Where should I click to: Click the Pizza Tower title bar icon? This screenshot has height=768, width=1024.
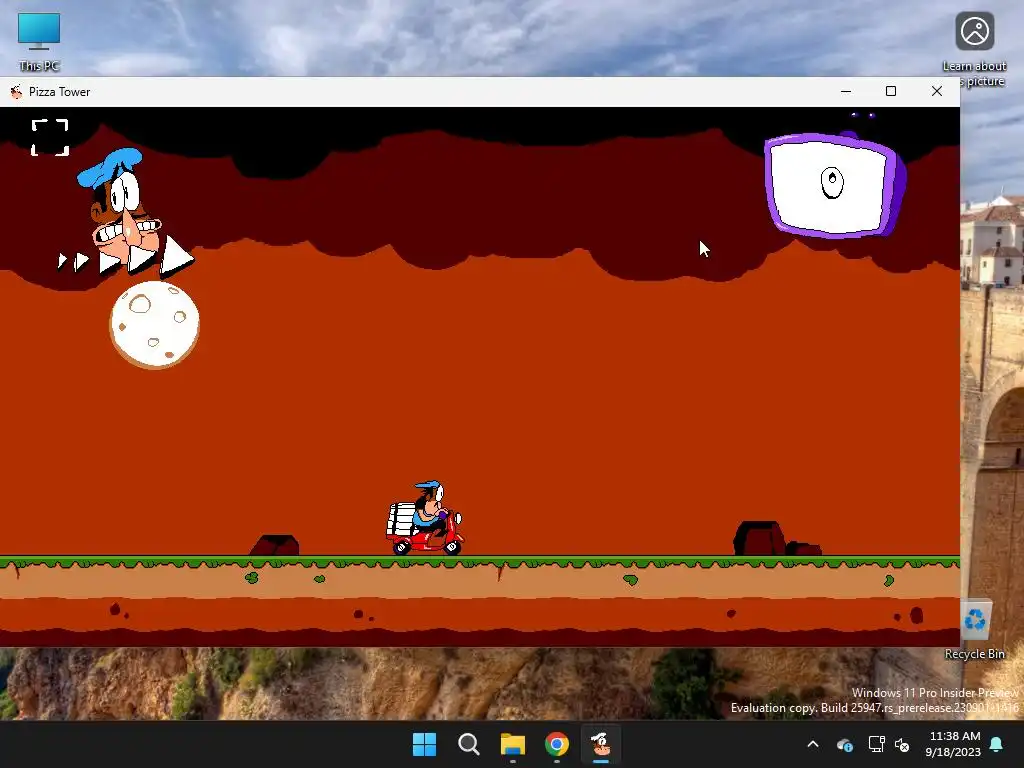[x=16, y=91]
